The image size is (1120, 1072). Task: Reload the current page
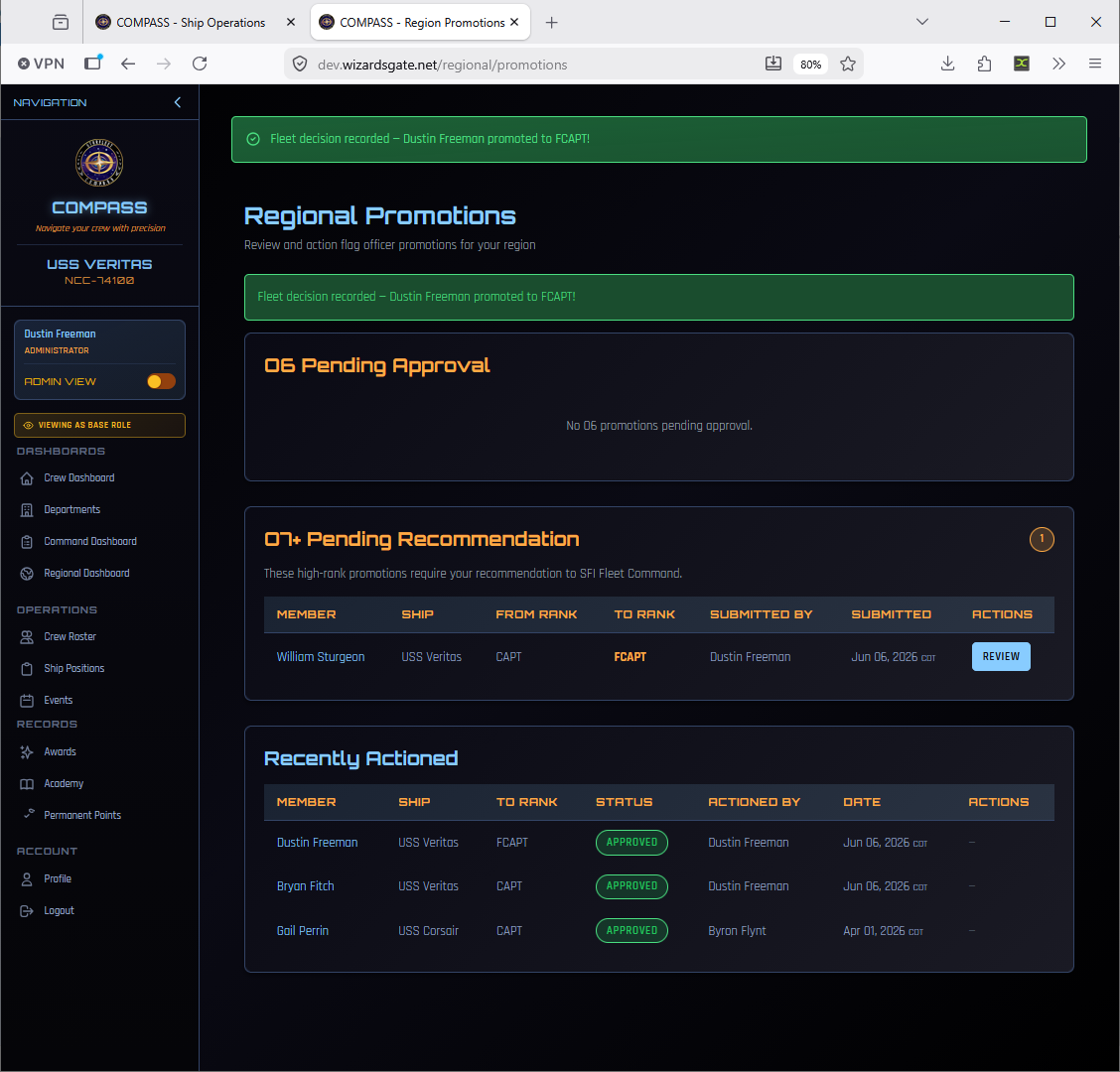pos(200,65)
